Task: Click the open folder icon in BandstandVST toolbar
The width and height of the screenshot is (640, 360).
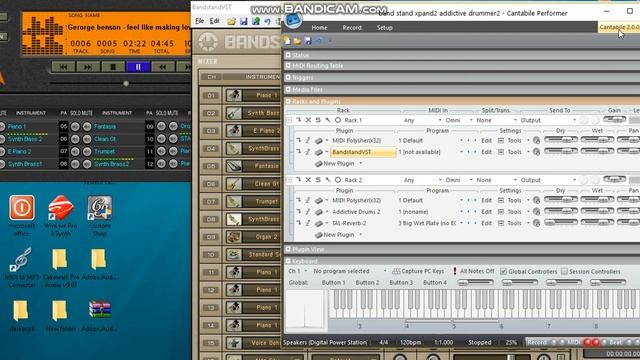Action: pos(231,21)
